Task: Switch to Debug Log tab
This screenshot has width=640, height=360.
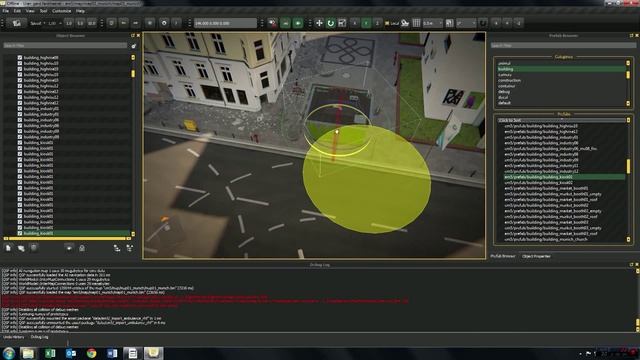Action: tap(40, 337)
